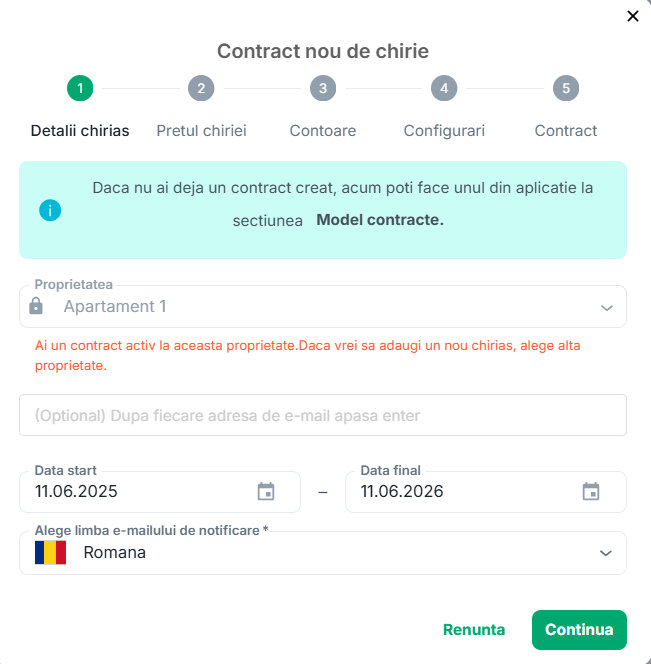
Task: Select step 5 circle in the stepper
Action: pyautogui.click(x=566, y=88)
